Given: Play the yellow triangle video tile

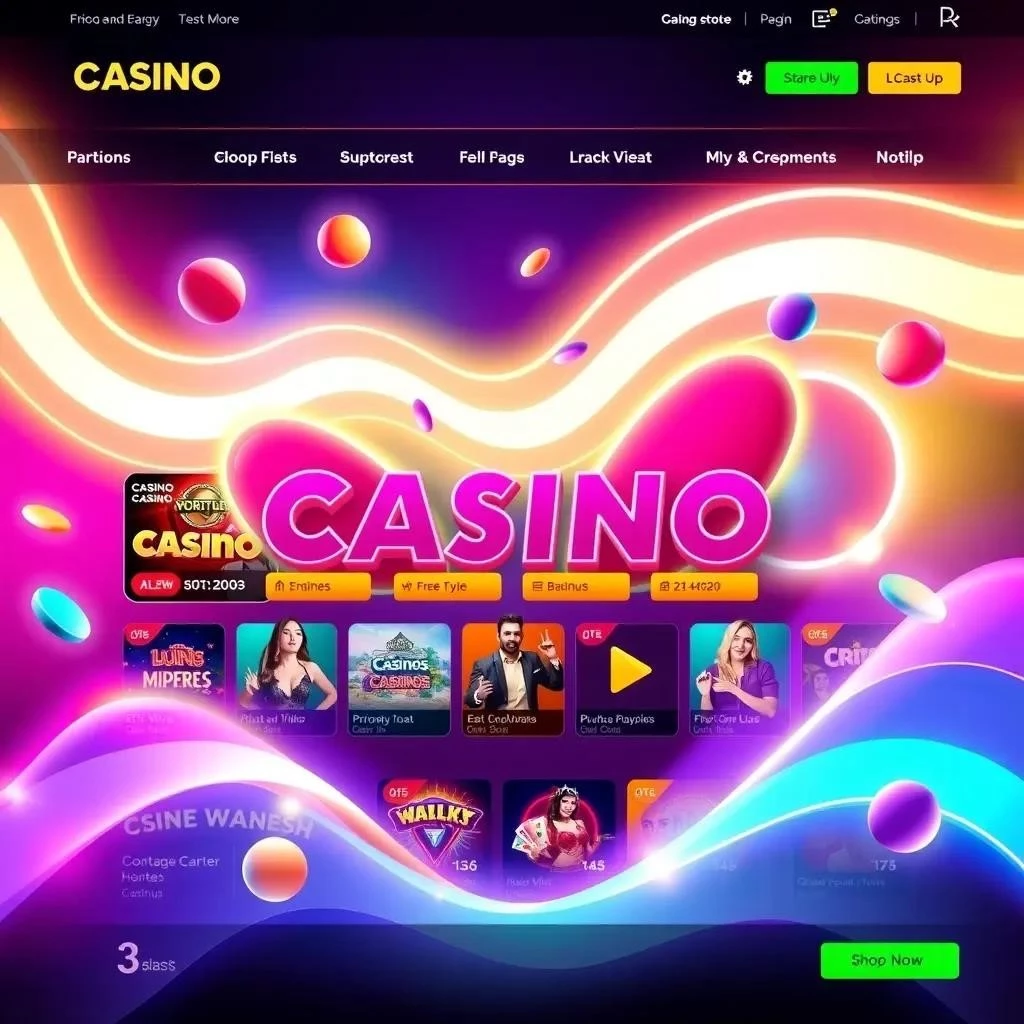Looking at the screenshot, I should point(626,679).
